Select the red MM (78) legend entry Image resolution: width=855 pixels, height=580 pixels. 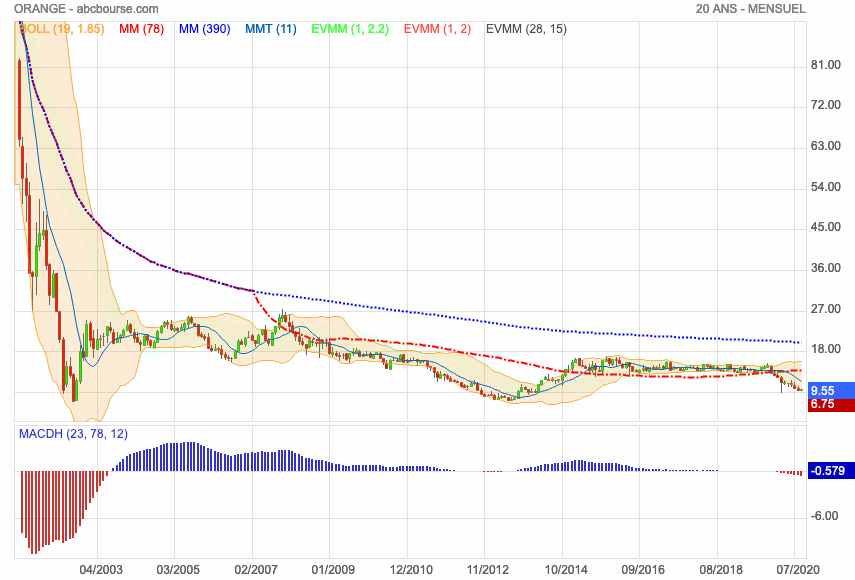tap(141, 29)
